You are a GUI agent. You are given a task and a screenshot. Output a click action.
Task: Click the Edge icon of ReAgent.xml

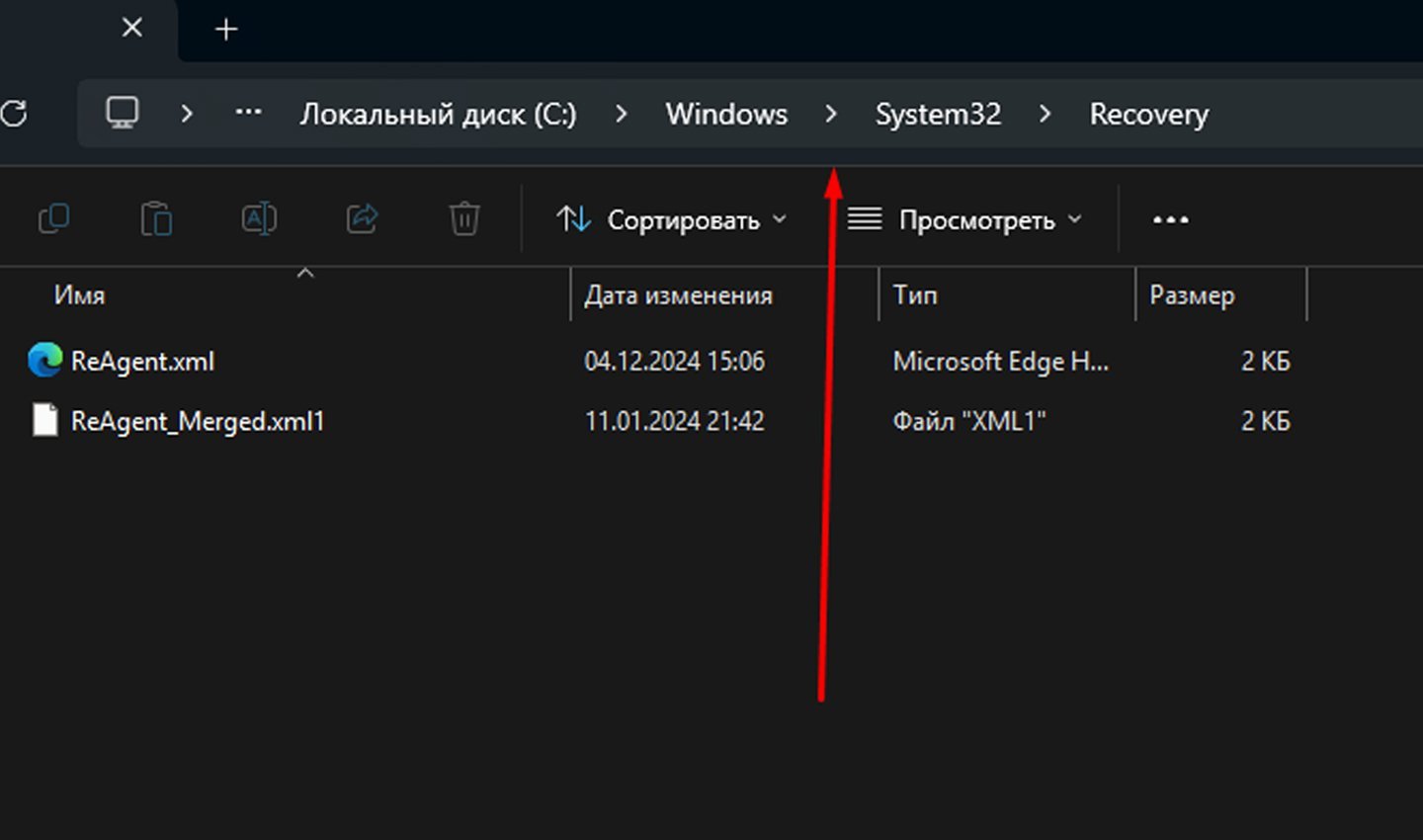coord(44,360)
